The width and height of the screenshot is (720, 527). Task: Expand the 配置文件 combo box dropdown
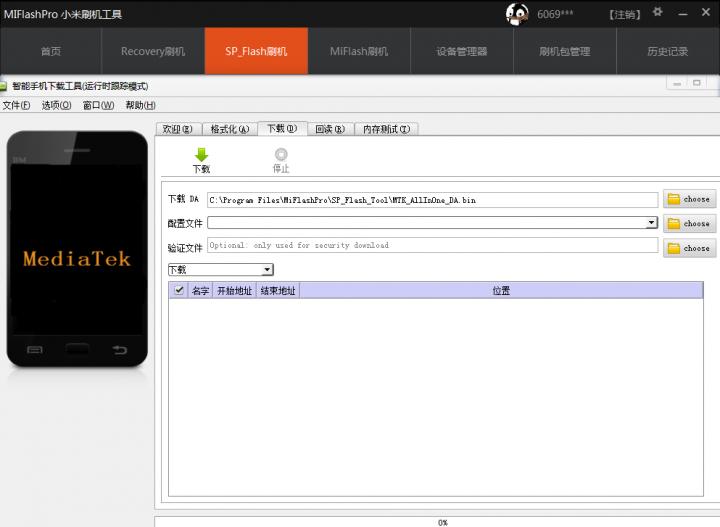[x=651, y=223]
